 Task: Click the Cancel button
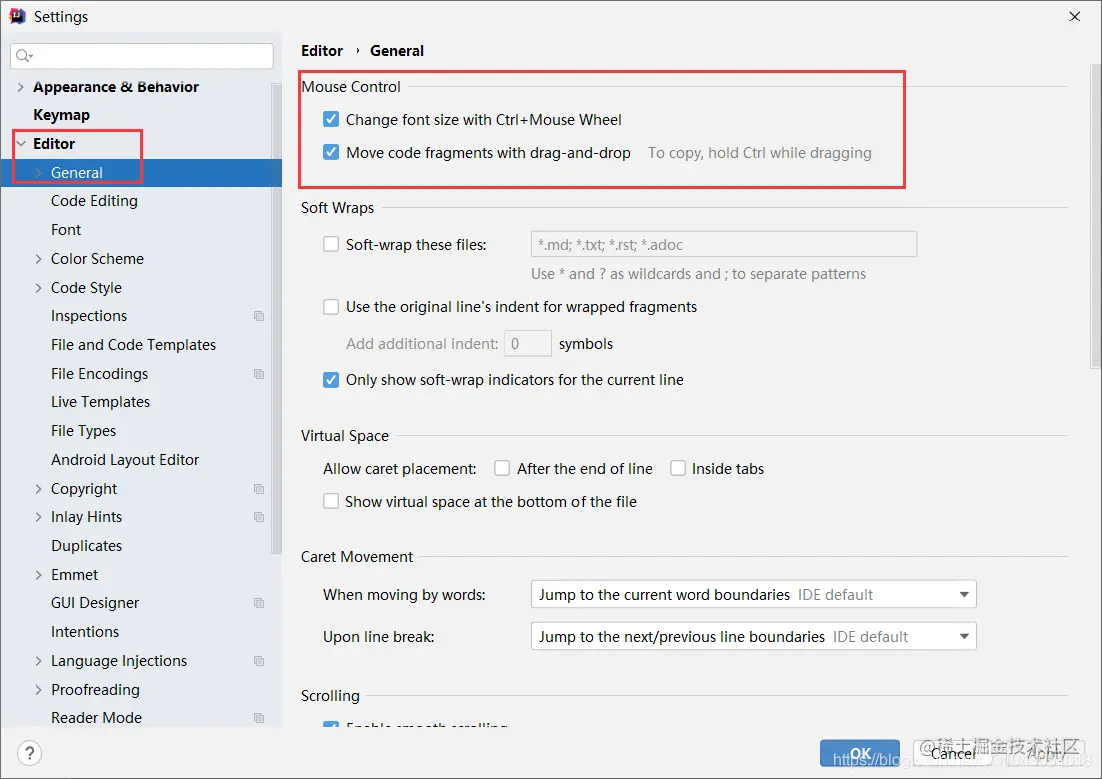[x=953, y=753]
